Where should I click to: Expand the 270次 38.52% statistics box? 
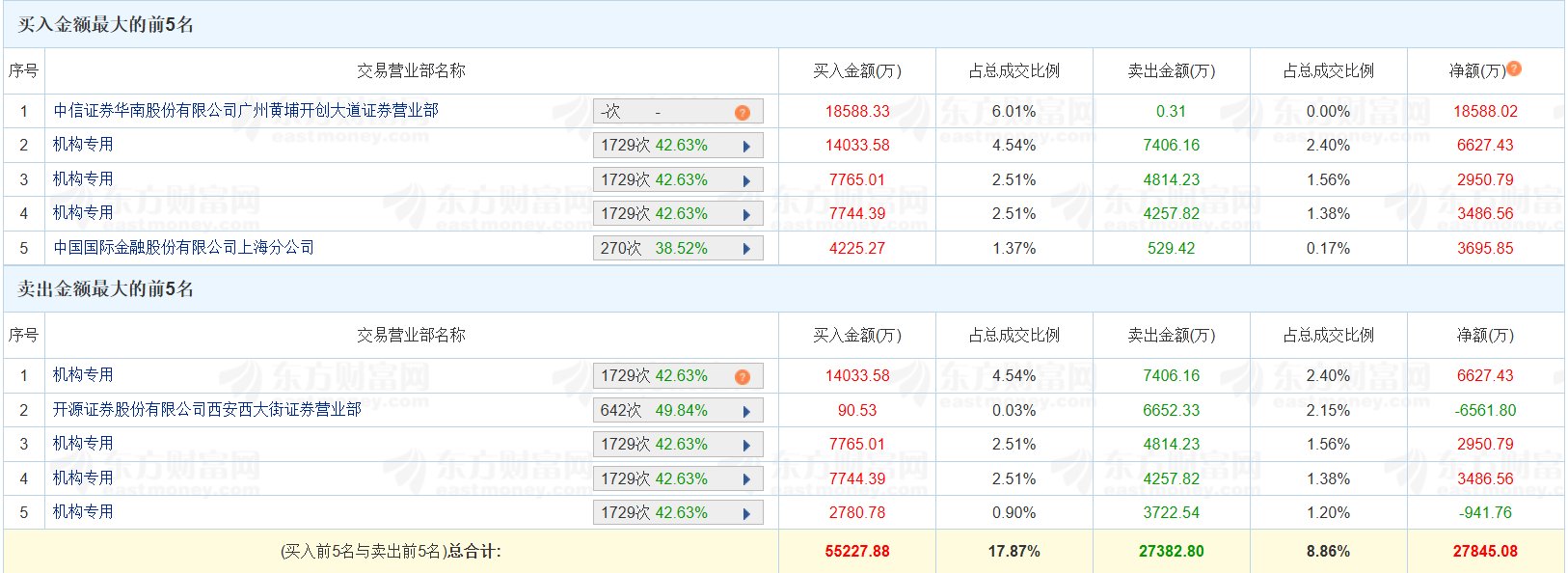pyautogui.click(x=677, y=249)
